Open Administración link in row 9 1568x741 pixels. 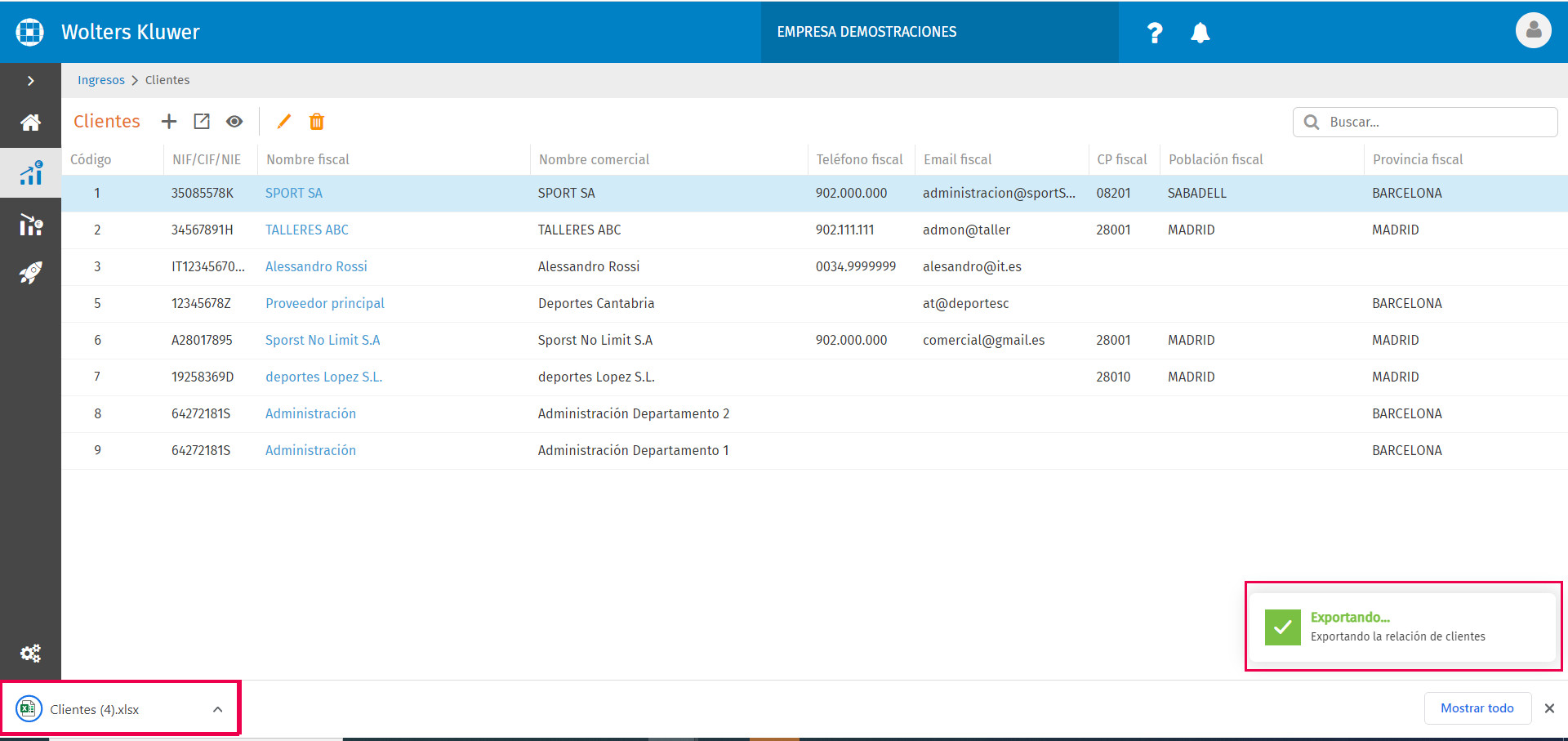(x=310, y=450)
